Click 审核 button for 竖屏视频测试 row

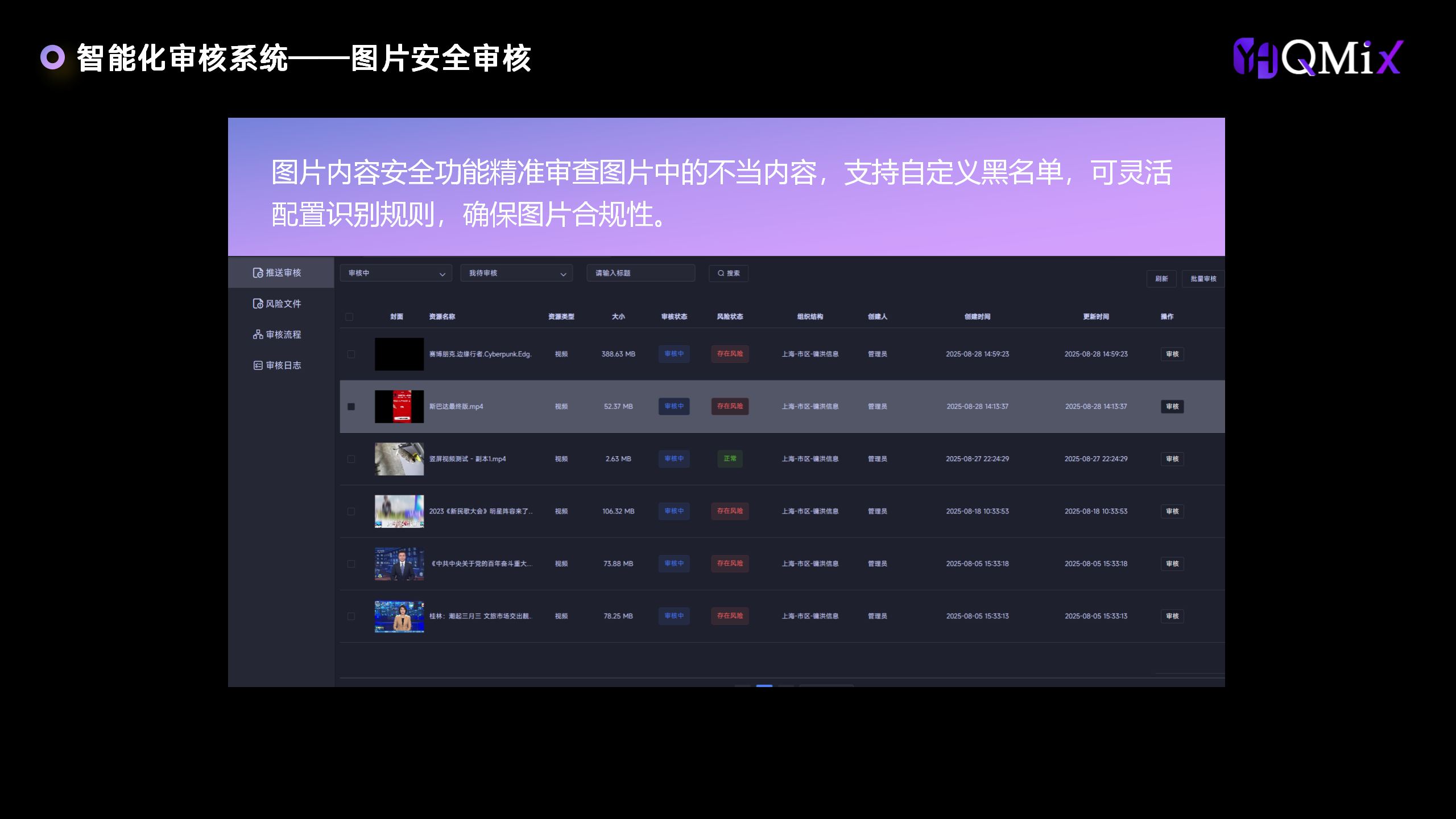(1172, 459)
